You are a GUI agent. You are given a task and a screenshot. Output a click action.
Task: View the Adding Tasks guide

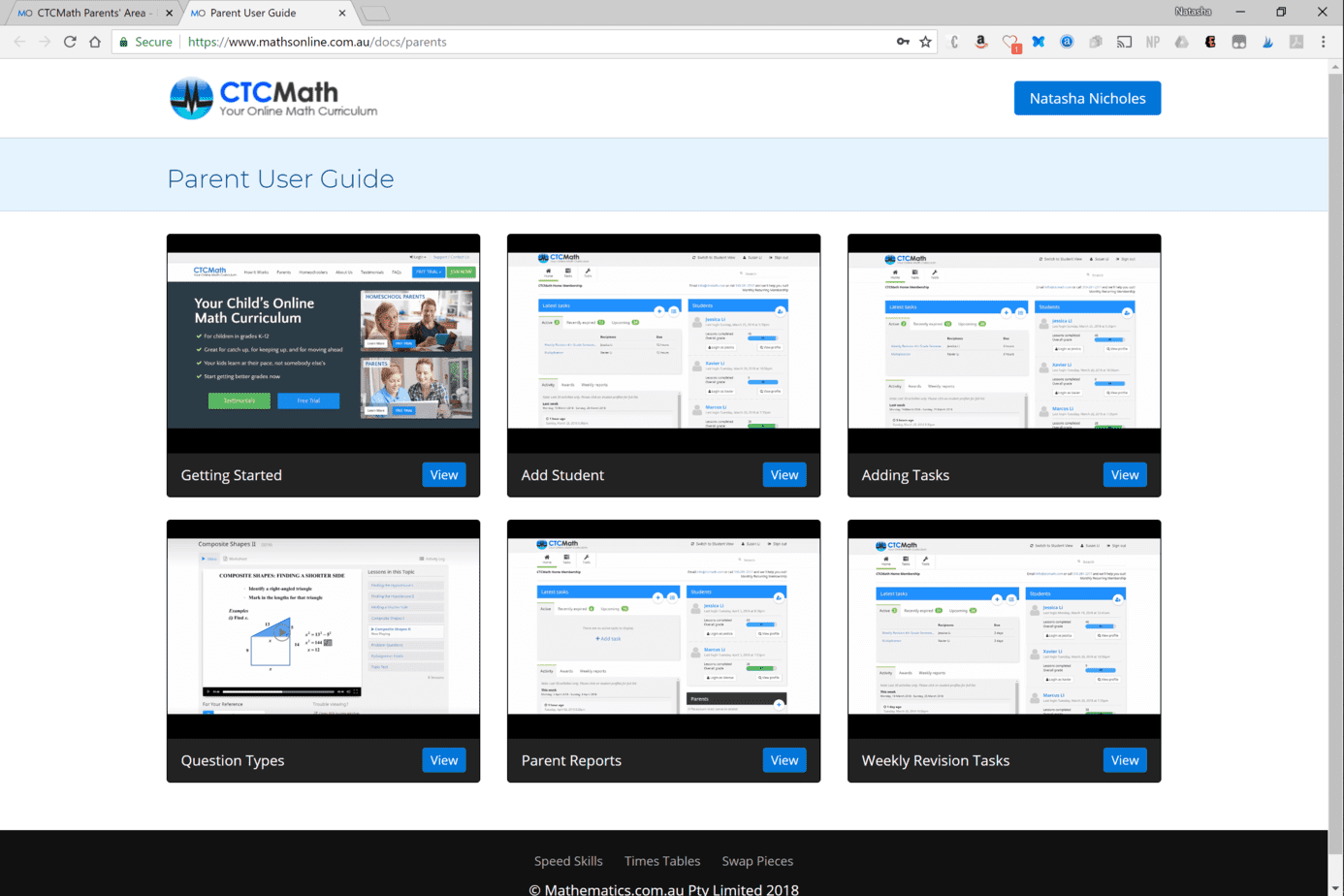(x=1125, y=475)
